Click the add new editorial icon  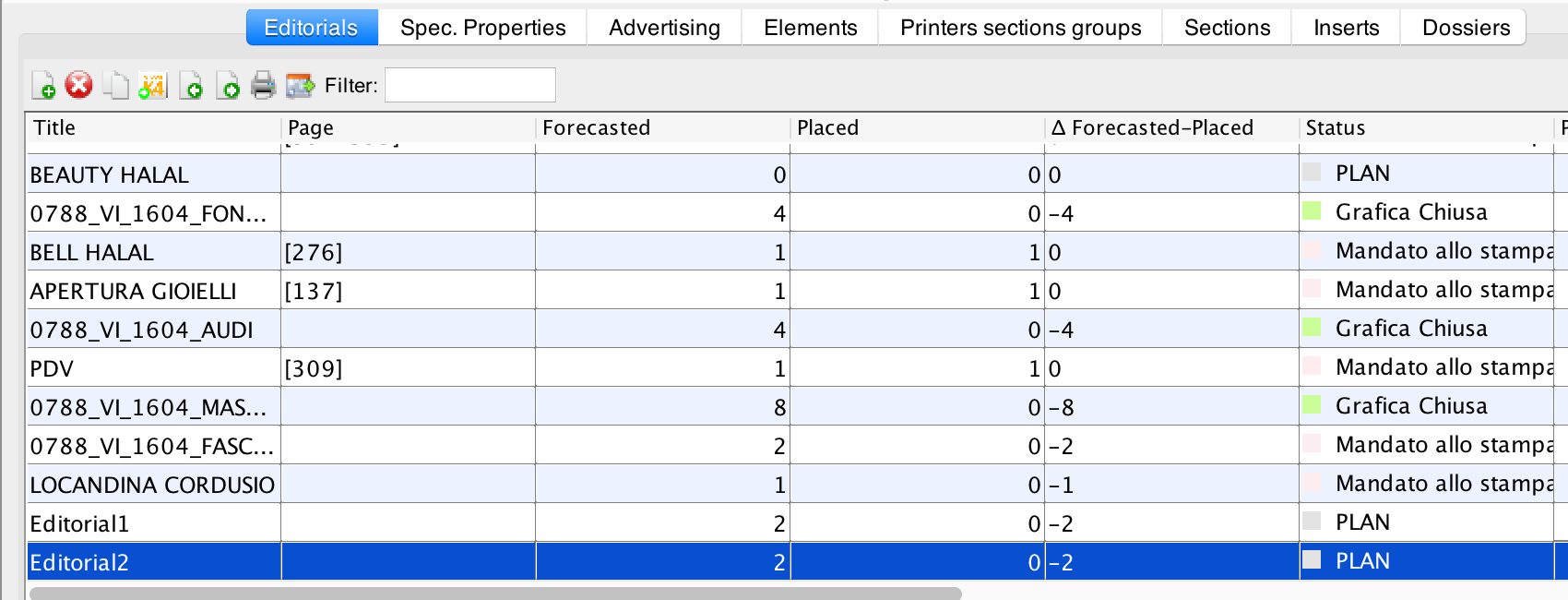[x=43, y=86]
